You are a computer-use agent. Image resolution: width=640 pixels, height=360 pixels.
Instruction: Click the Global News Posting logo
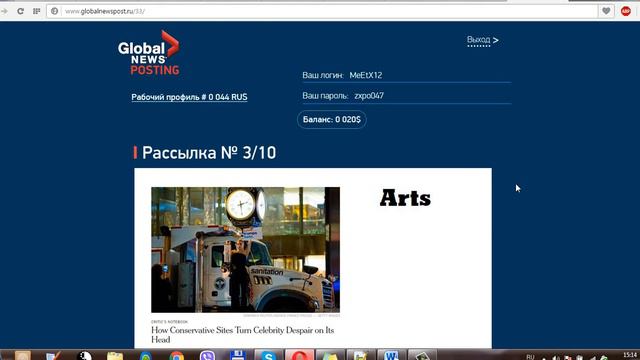[x=149, y=53]
